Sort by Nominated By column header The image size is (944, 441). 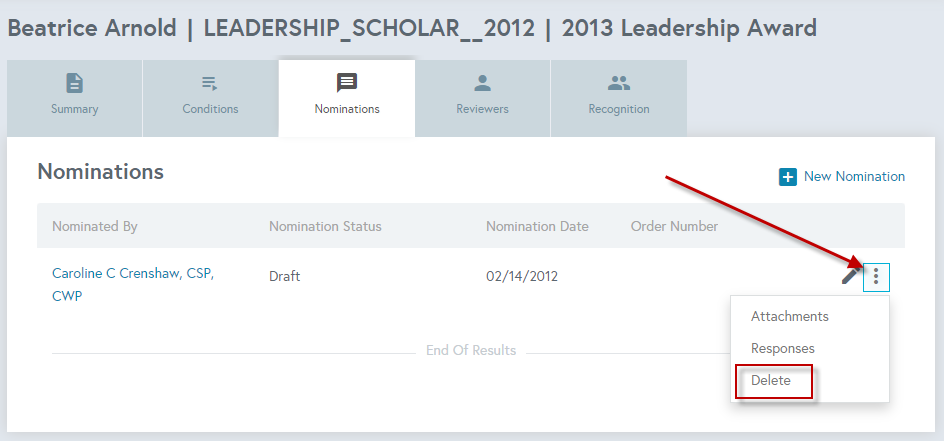point(95,226)
